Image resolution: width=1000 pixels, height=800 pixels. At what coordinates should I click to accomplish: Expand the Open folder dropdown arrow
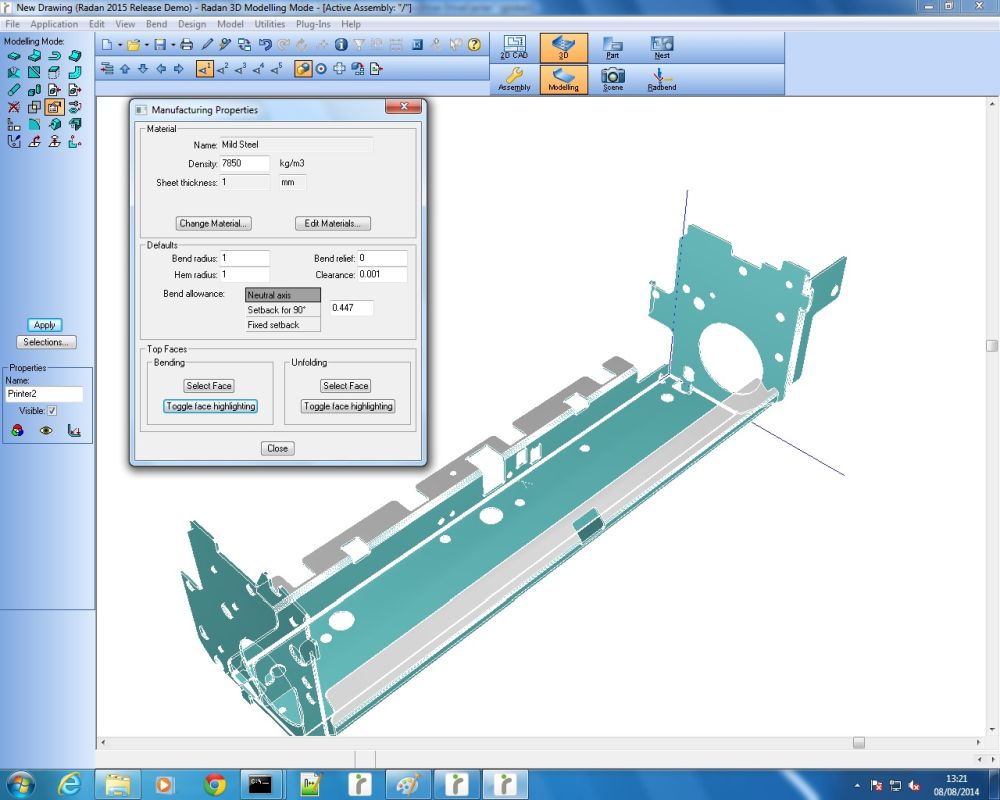pos(146,45)
